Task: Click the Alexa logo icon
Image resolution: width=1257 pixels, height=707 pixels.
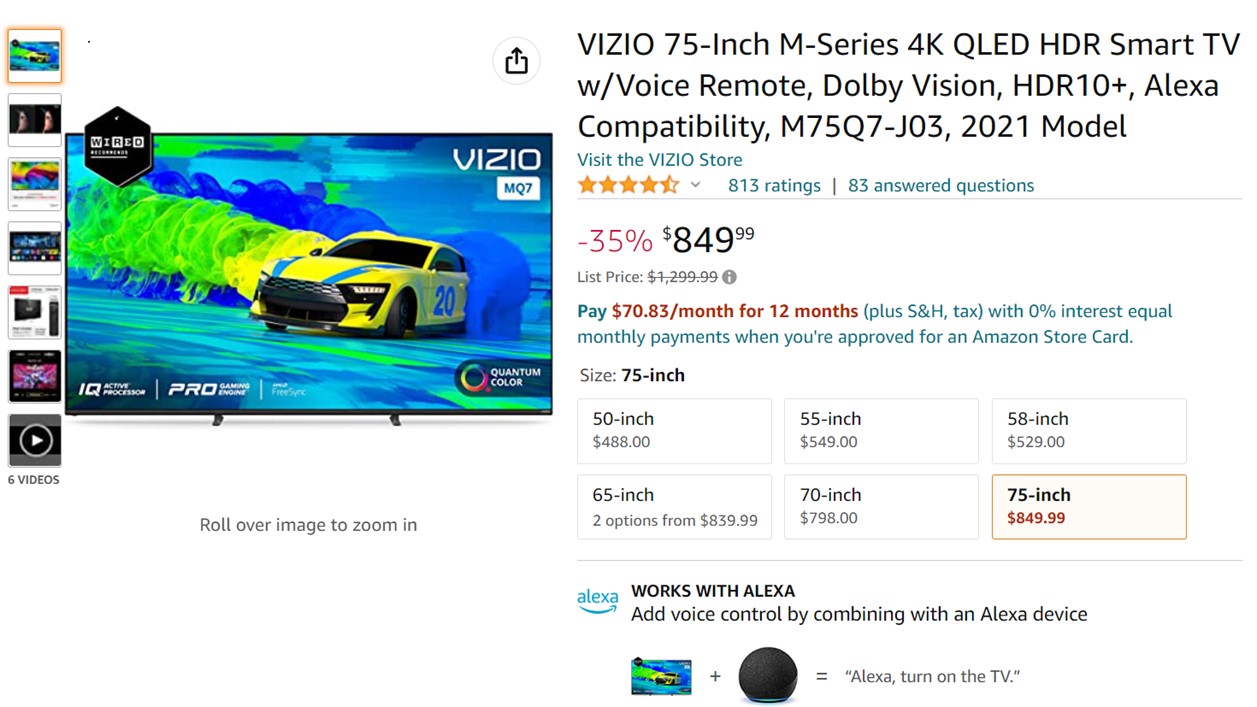Action: pyautogui.click(x=597, y=600)
